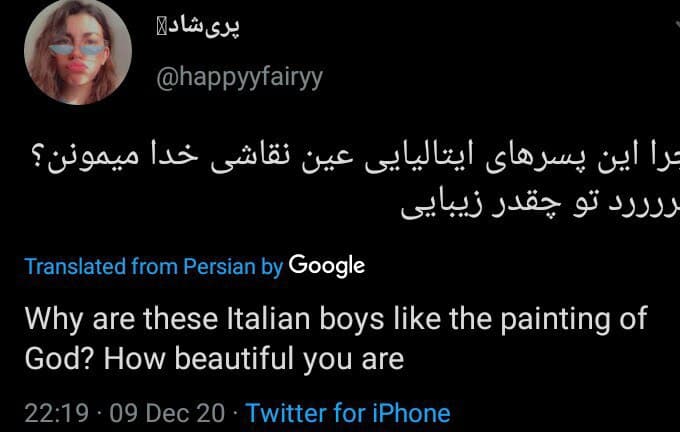Image resolution: width=680 pixels, height=432 pixels.
Task: Click 'Translated from Persian by' label
Action: pyautogui.click(x=154, y=266)
